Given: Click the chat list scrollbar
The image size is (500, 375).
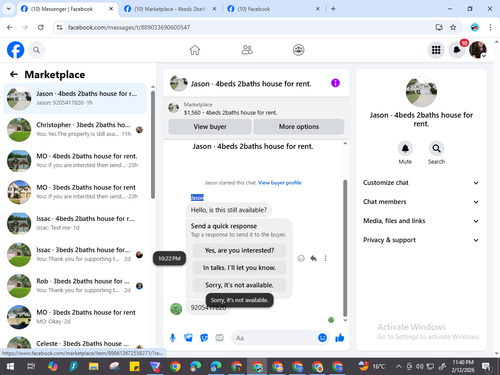Looking at the screenshot, I should (153, 144).
